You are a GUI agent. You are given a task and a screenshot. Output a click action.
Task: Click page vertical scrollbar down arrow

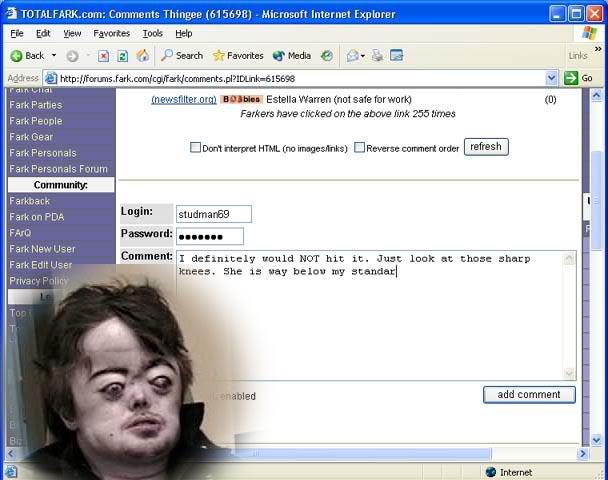596,440
